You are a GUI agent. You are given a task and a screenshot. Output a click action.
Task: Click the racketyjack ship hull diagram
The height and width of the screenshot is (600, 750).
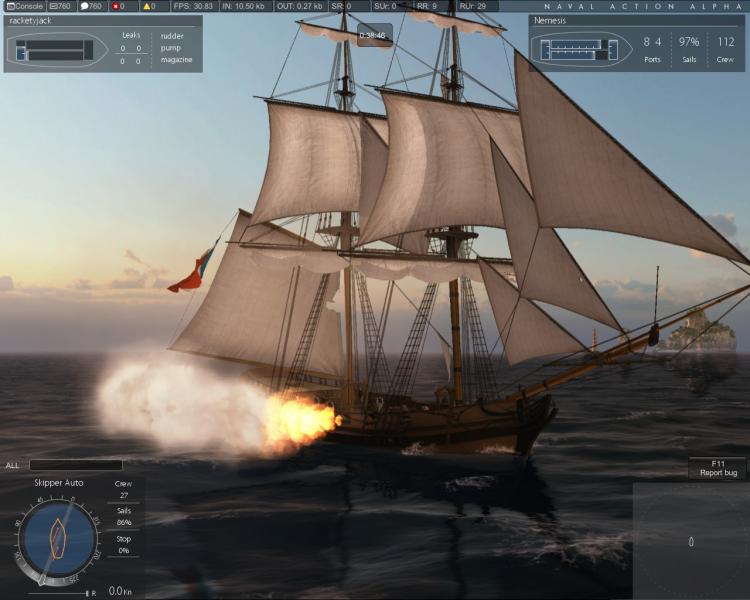(56, 50)
